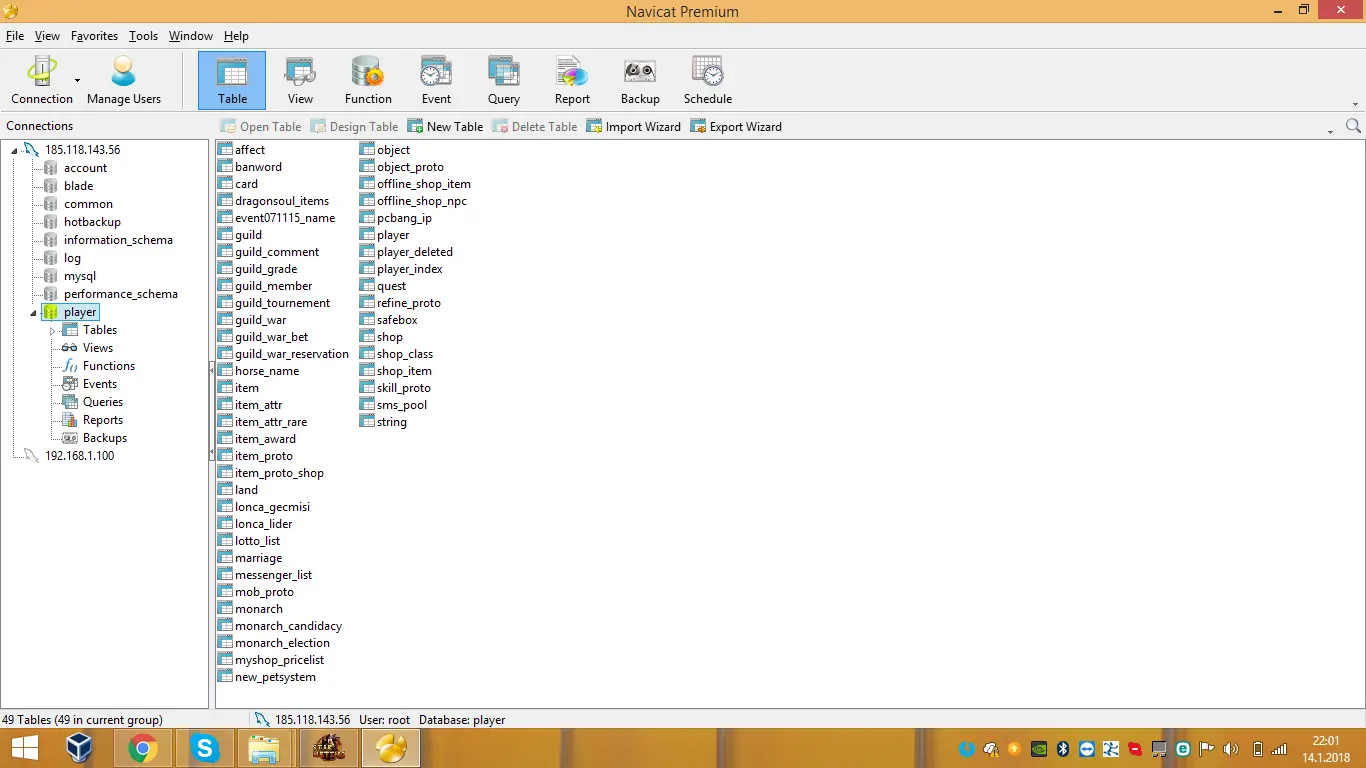The image size is (1366, 768).
Task: Select the mysql database
Action: tap(80, 276)
